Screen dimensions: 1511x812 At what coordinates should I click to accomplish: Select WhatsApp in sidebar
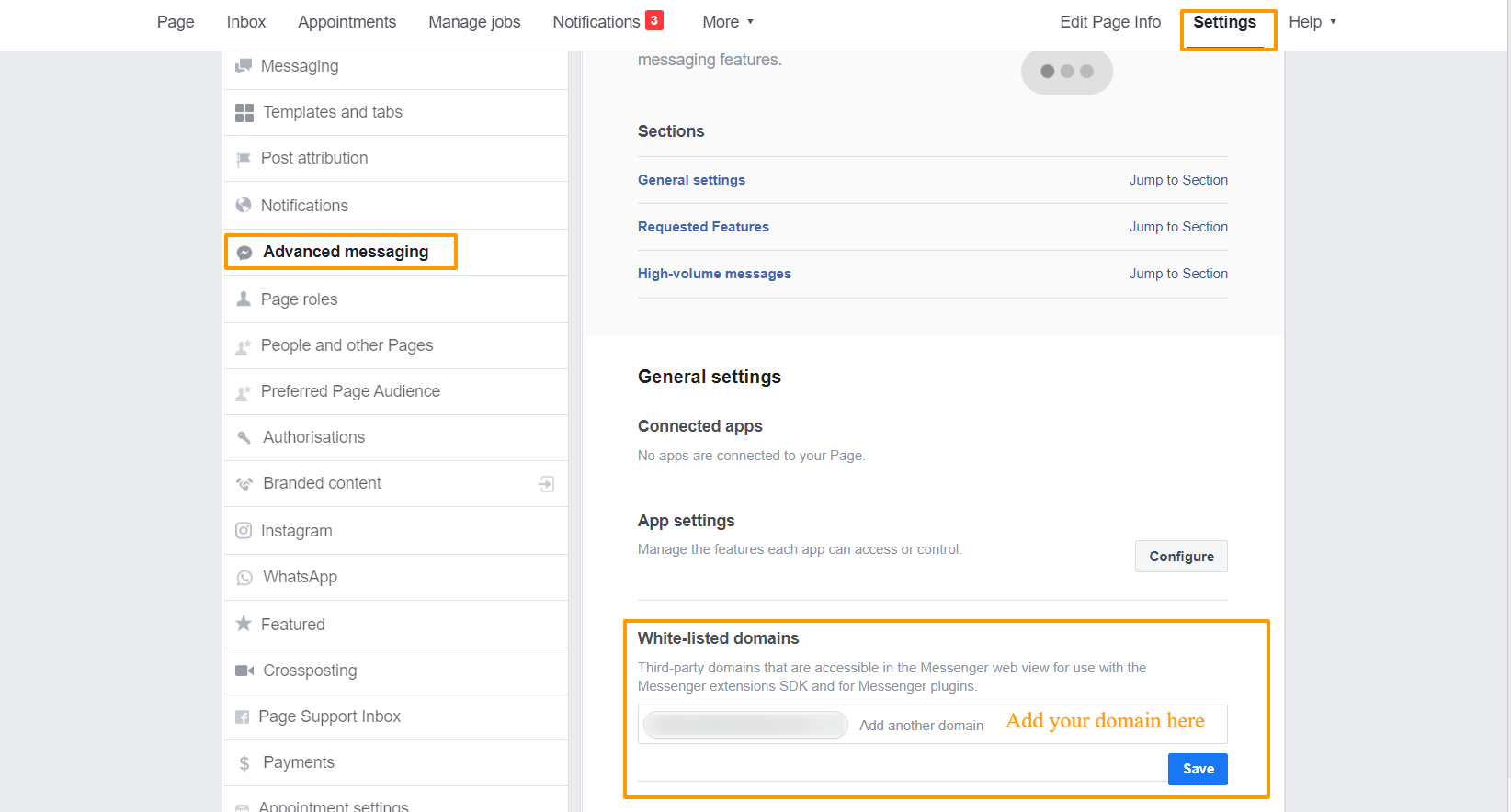tap(395, 577)
